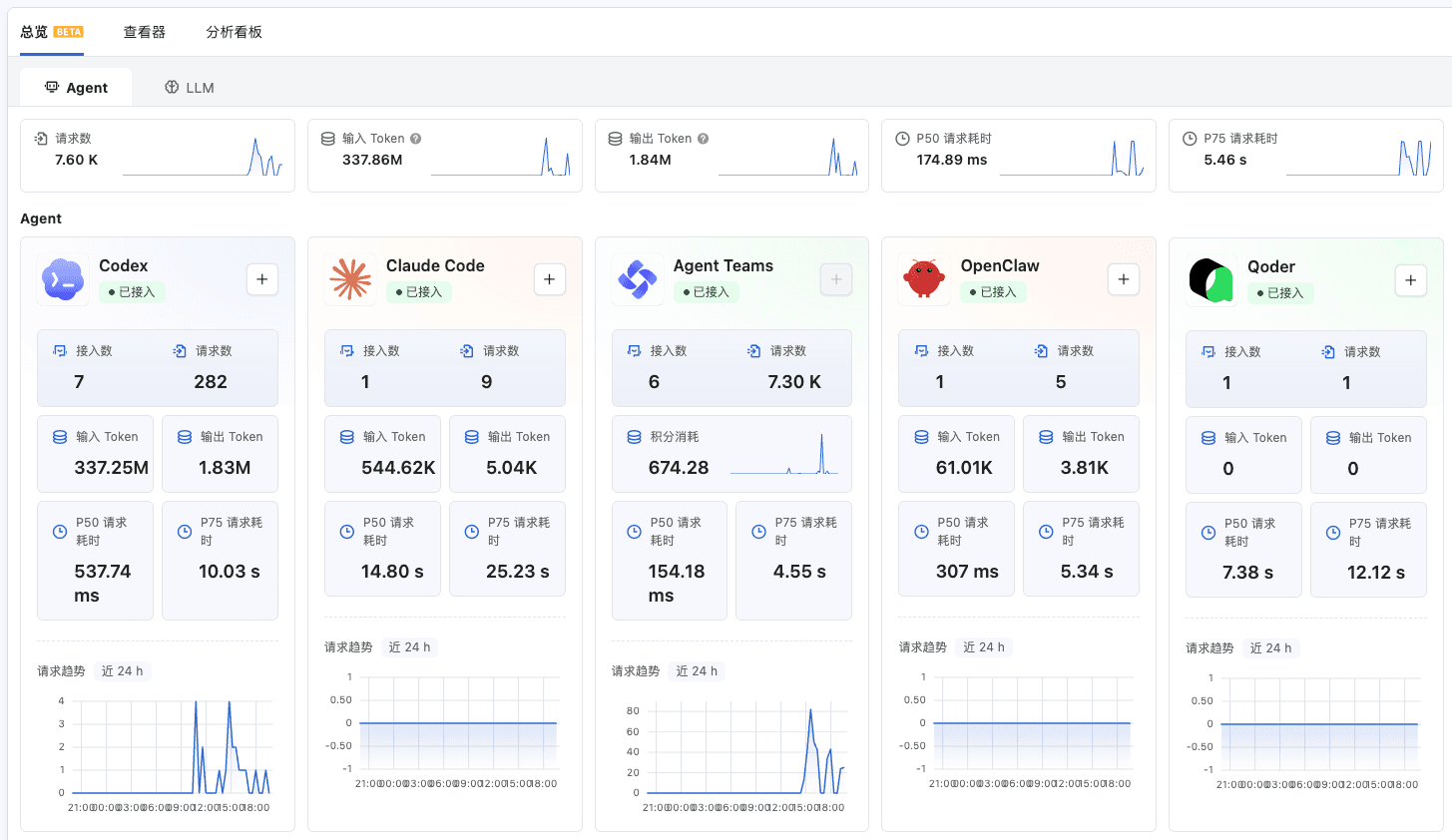Click the Qoder logo icon
The width and height of the screenshot is (1452, 840).
click(x=1211, y=280)
